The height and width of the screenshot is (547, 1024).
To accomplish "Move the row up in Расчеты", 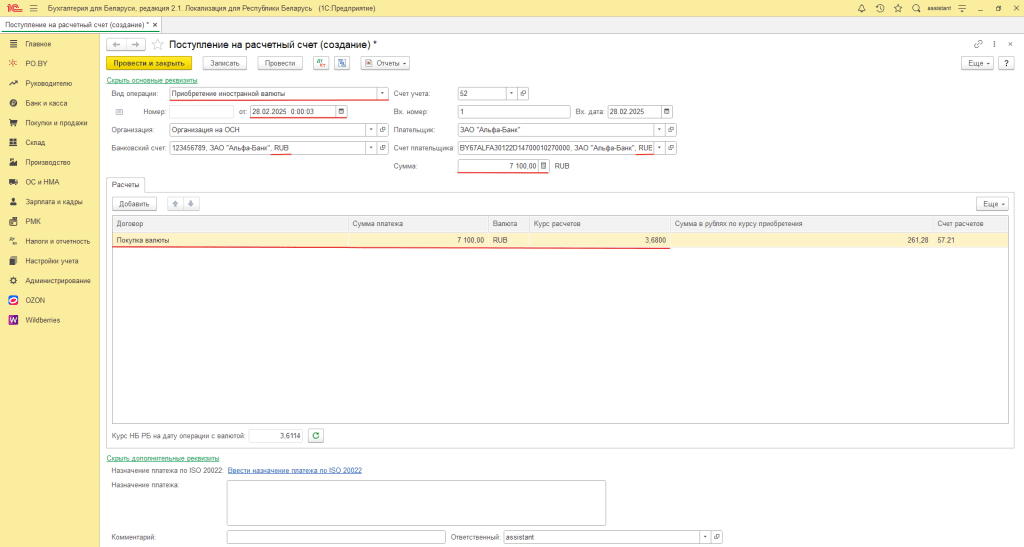I will [175, 204].
